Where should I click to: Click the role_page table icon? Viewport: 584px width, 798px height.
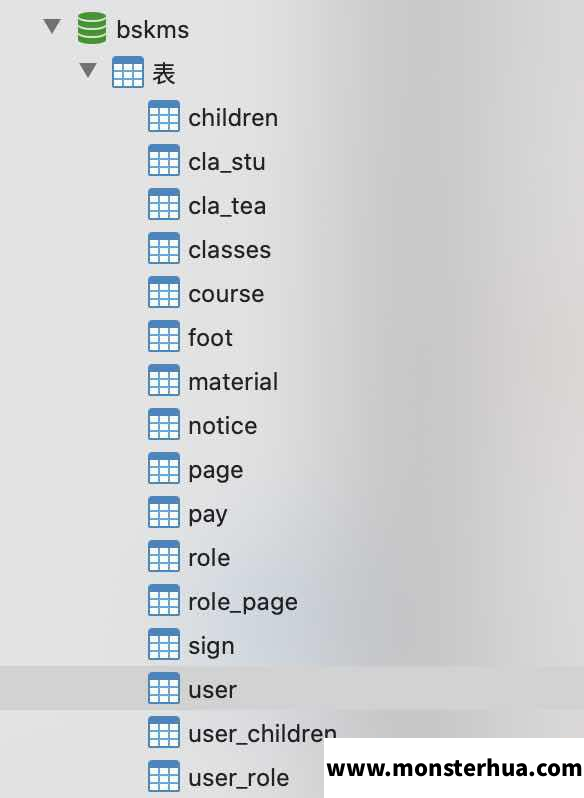tap(164, 600)
